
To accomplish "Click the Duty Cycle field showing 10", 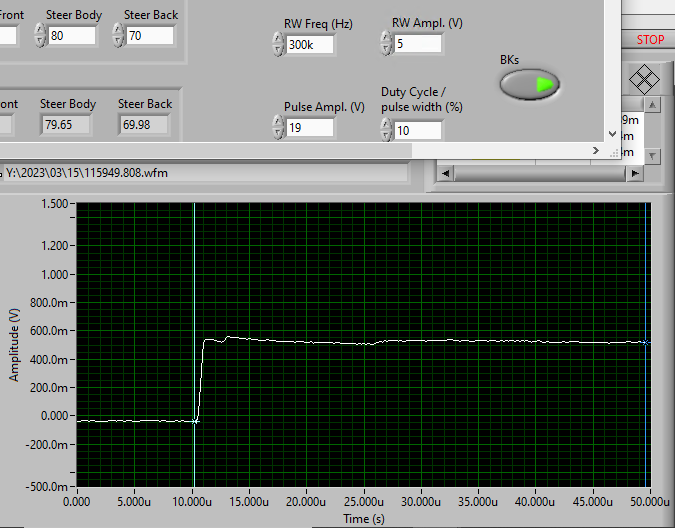I will click(418, 130).
